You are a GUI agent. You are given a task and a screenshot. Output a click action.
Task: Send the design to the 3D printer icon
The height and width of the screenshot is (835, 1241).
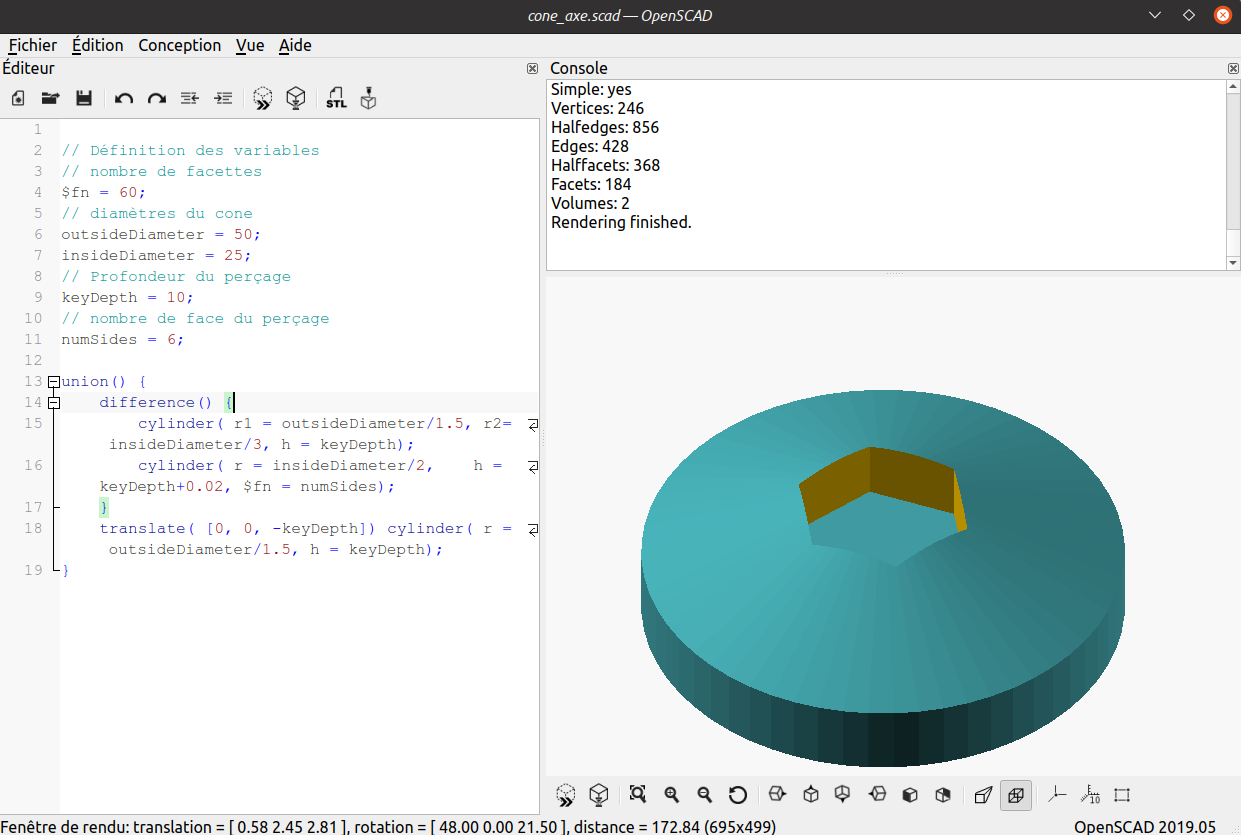[x=369, y=98]
